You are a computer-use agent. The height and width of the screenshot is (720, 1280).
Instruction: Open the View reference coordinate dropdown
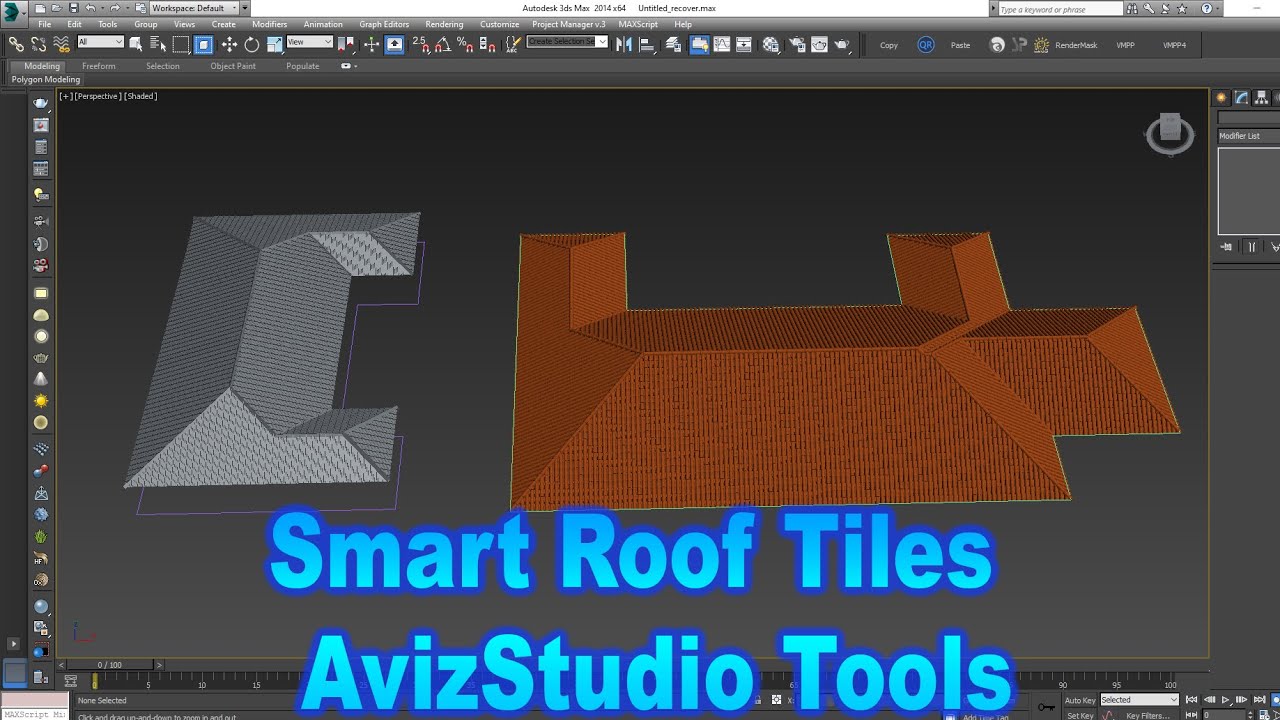[x=310, y=42]
